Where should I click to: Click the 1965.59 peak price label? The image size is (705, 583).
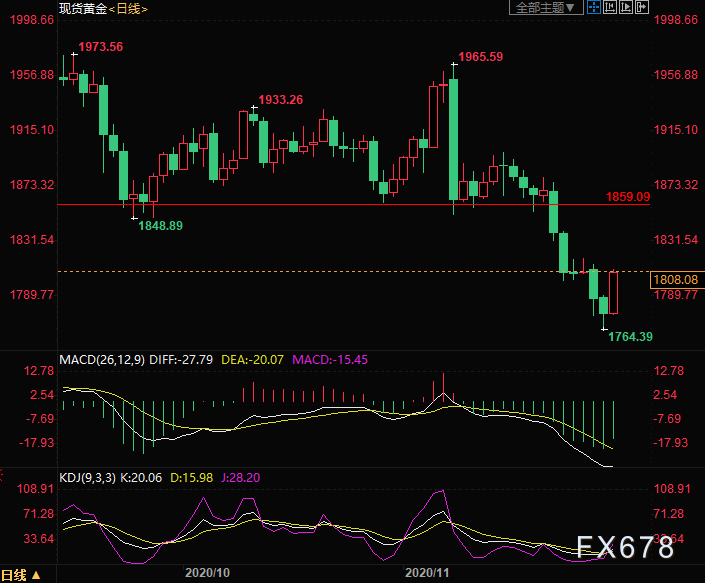[482, 56]
